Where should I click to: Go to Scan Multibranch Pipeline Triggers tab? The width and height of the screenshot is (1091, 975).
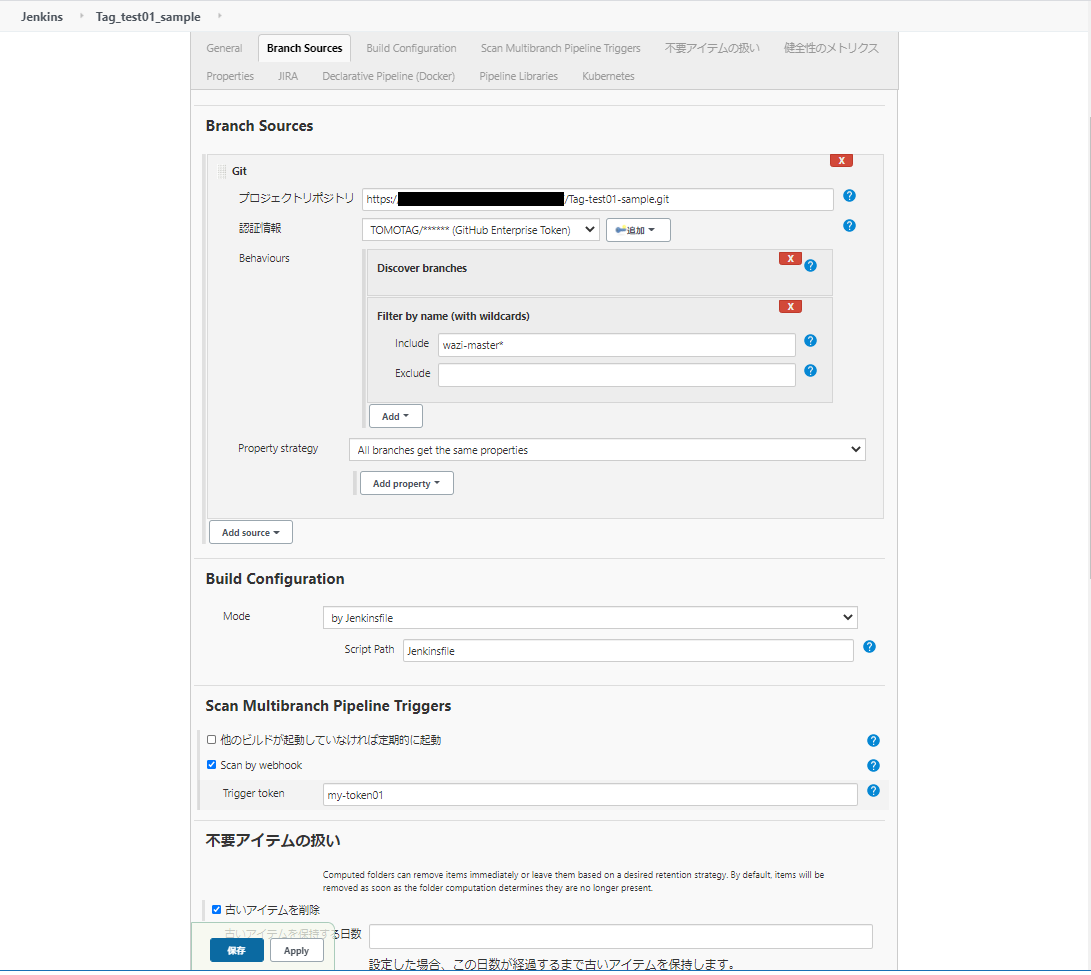[x=560, y=48]
